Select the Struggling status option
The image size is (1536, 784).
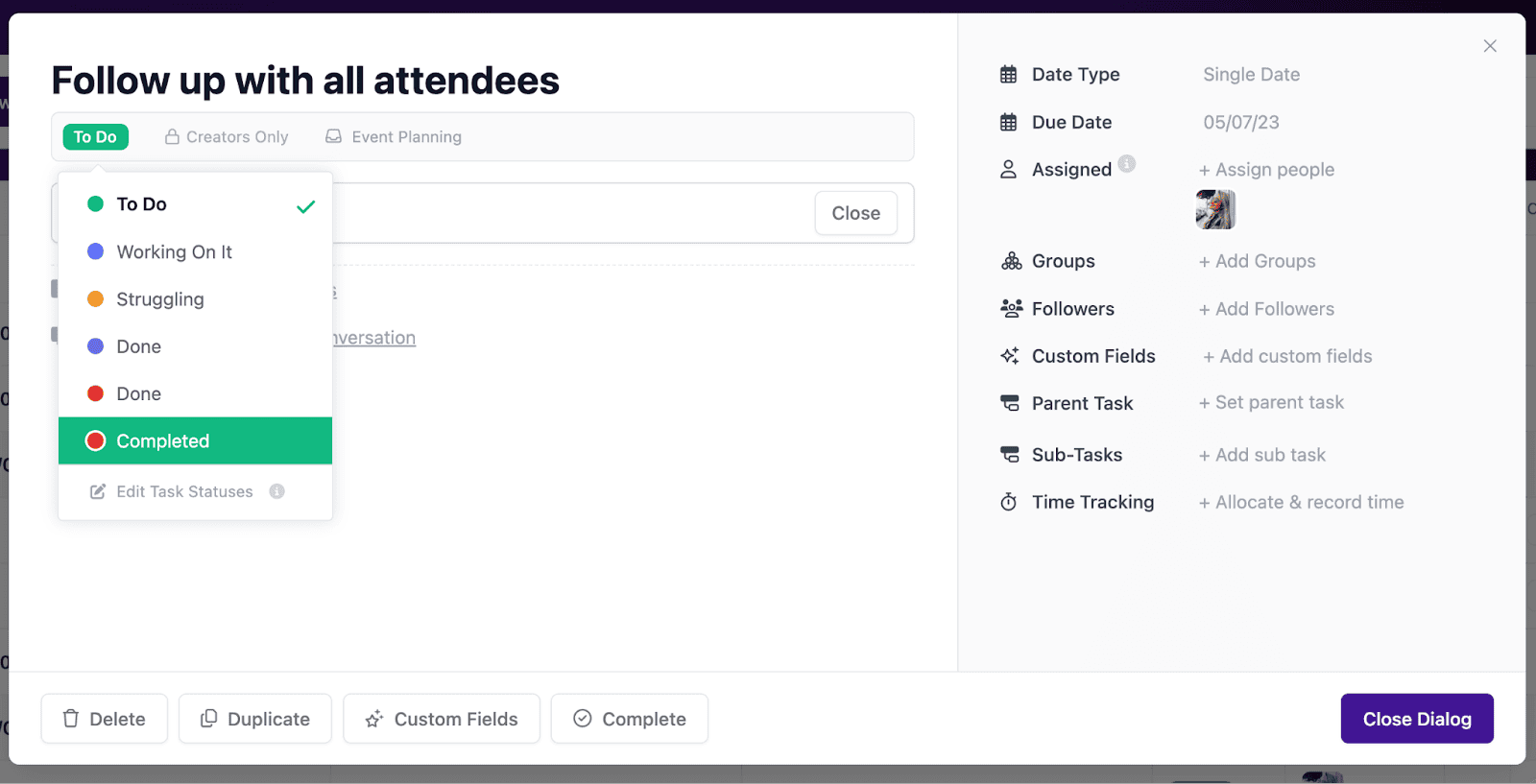point(160,299)
